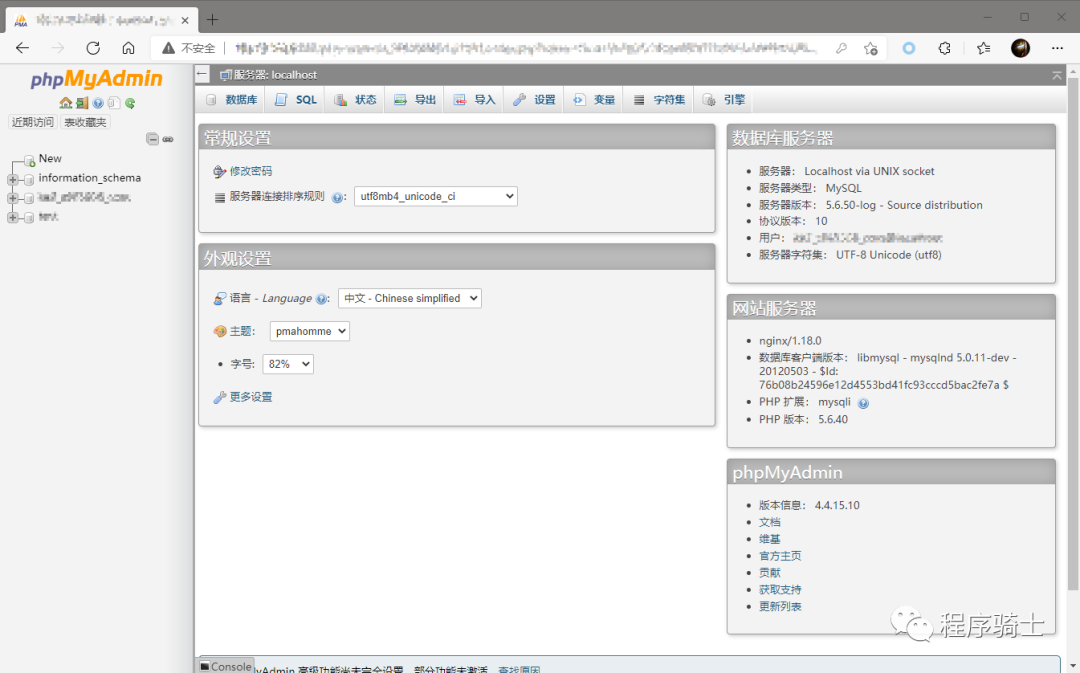Expand the second blurred database node below information_schema

(x=12, y=198)
